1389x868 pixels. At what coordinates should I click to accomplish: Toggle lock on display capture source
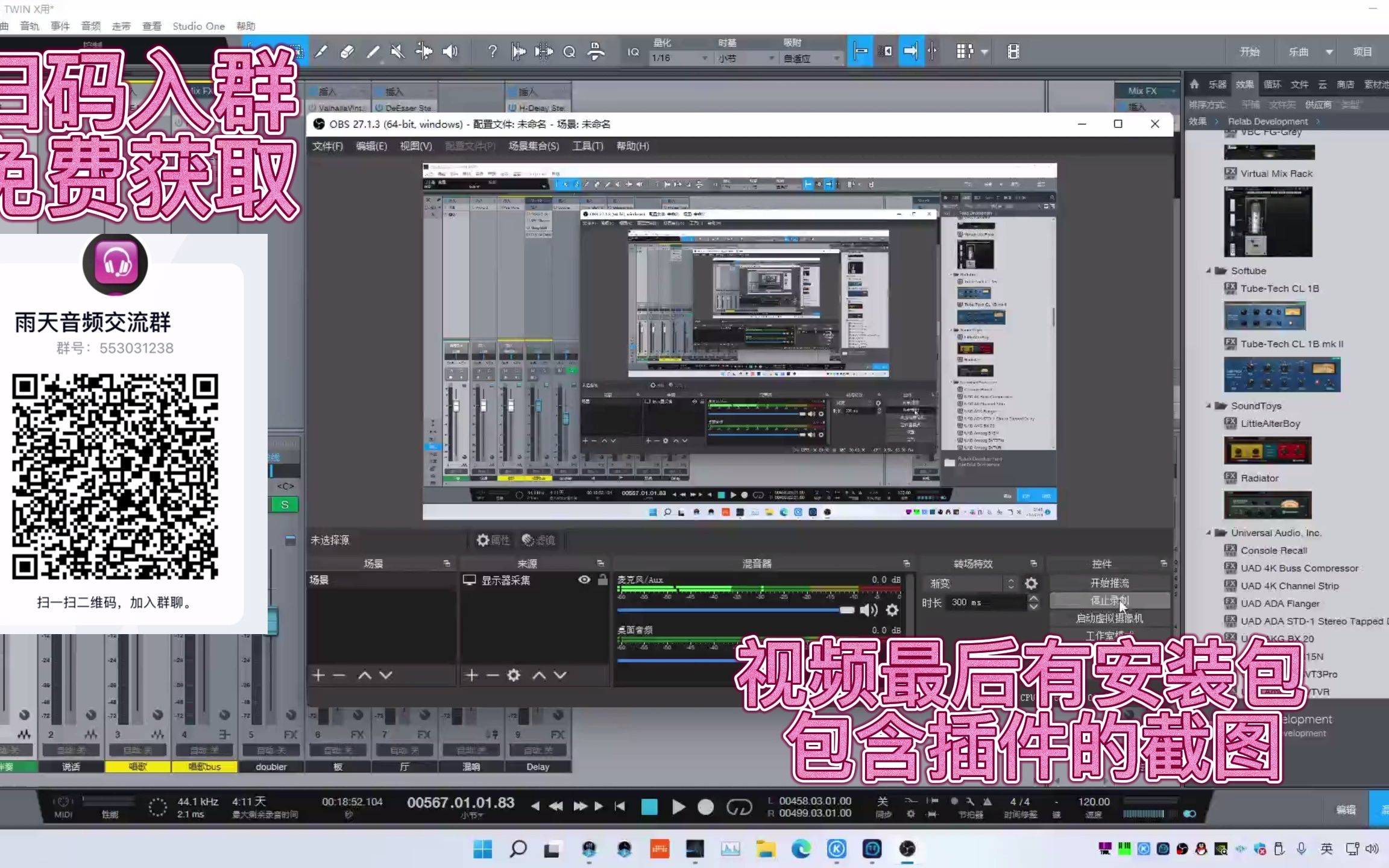point(602,580)
